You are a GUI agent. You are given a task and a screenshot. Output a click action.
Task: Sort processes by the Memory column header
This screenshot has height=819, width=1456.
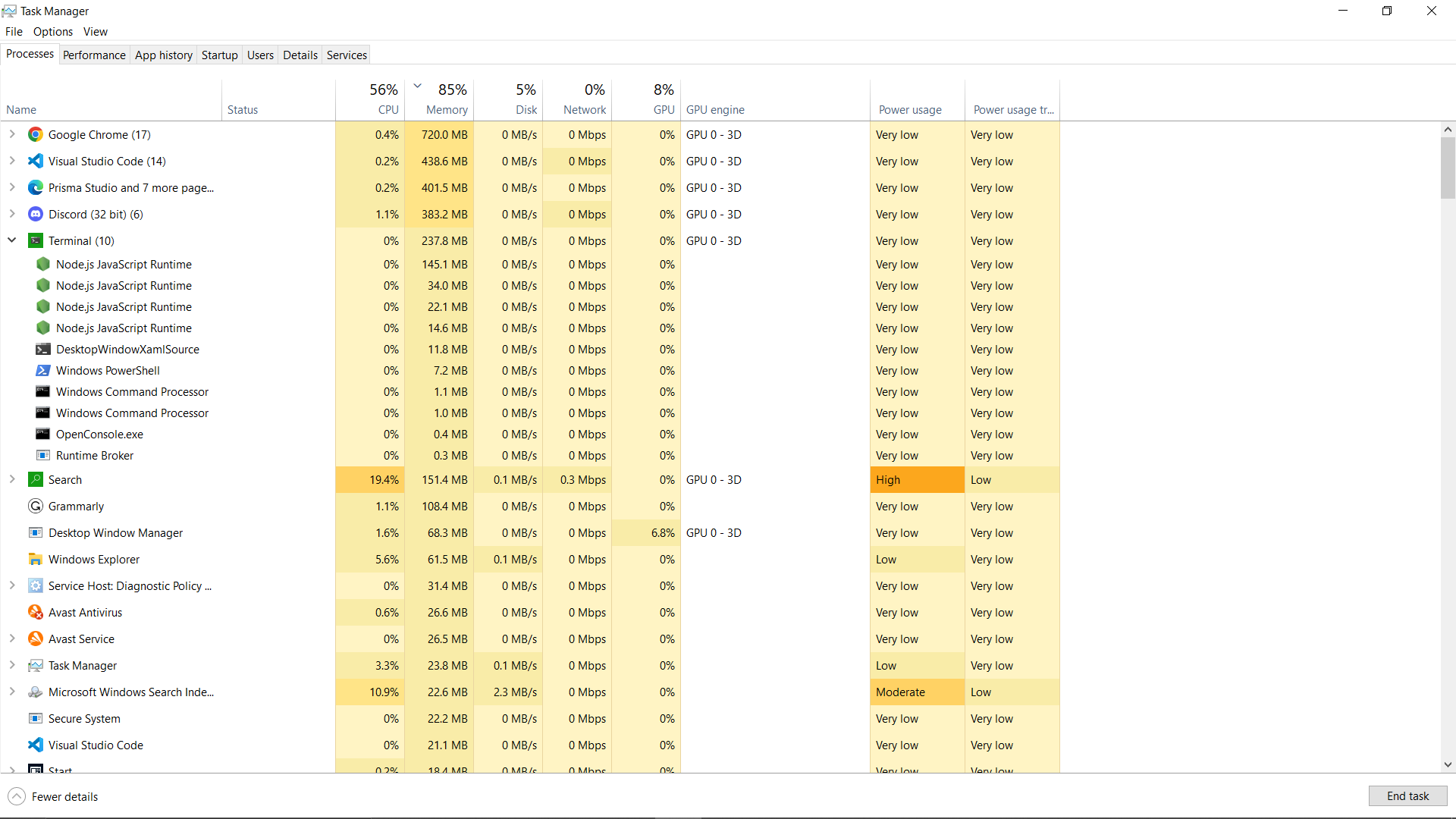coord(446,110)
